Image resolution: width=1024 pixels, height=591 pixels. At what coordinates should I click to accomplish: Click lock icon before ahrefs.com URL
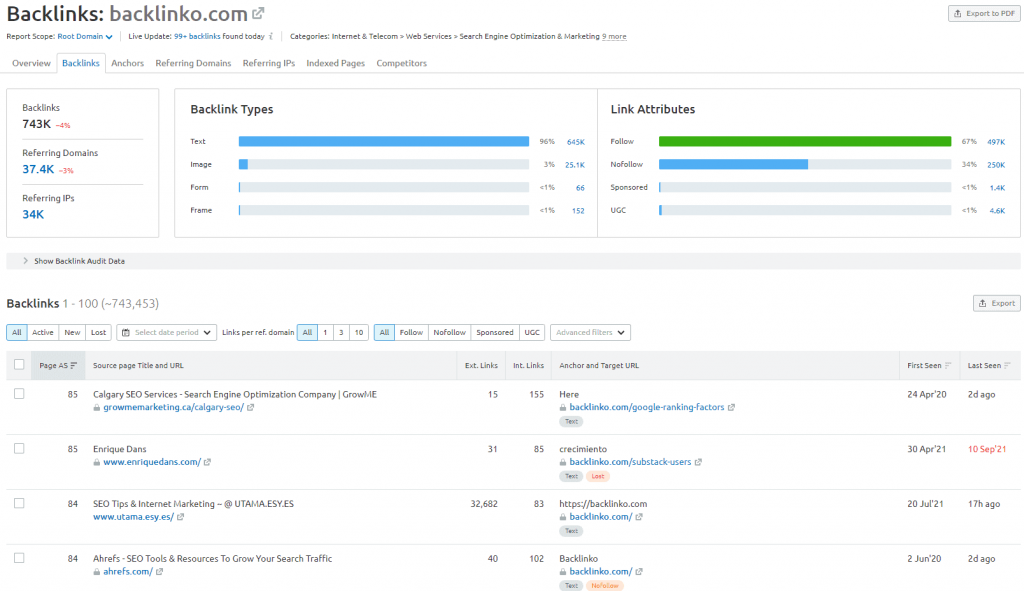click(x=97, y=572)
